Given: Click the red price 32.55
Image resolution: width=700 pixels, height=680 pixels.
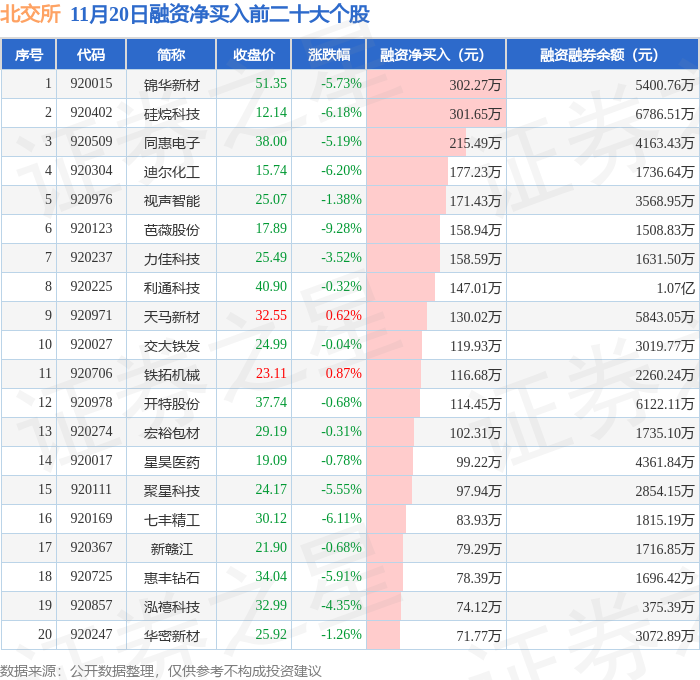Looking at the screenshot, I should (x=271, y=316).
